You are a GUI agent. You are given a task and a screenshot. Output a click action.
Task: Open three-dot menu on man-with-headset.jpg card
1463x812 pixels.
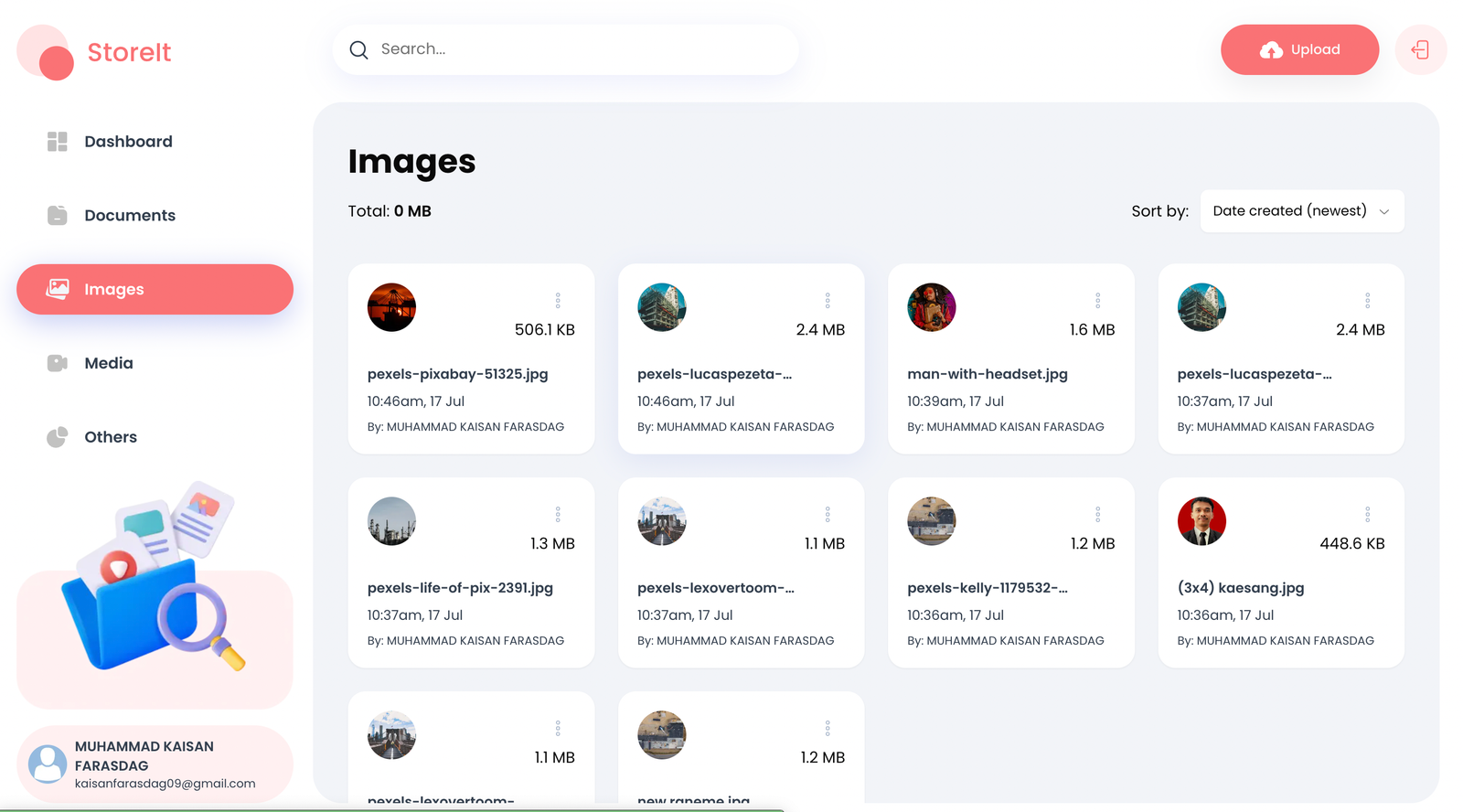(x=1097, y=300)
